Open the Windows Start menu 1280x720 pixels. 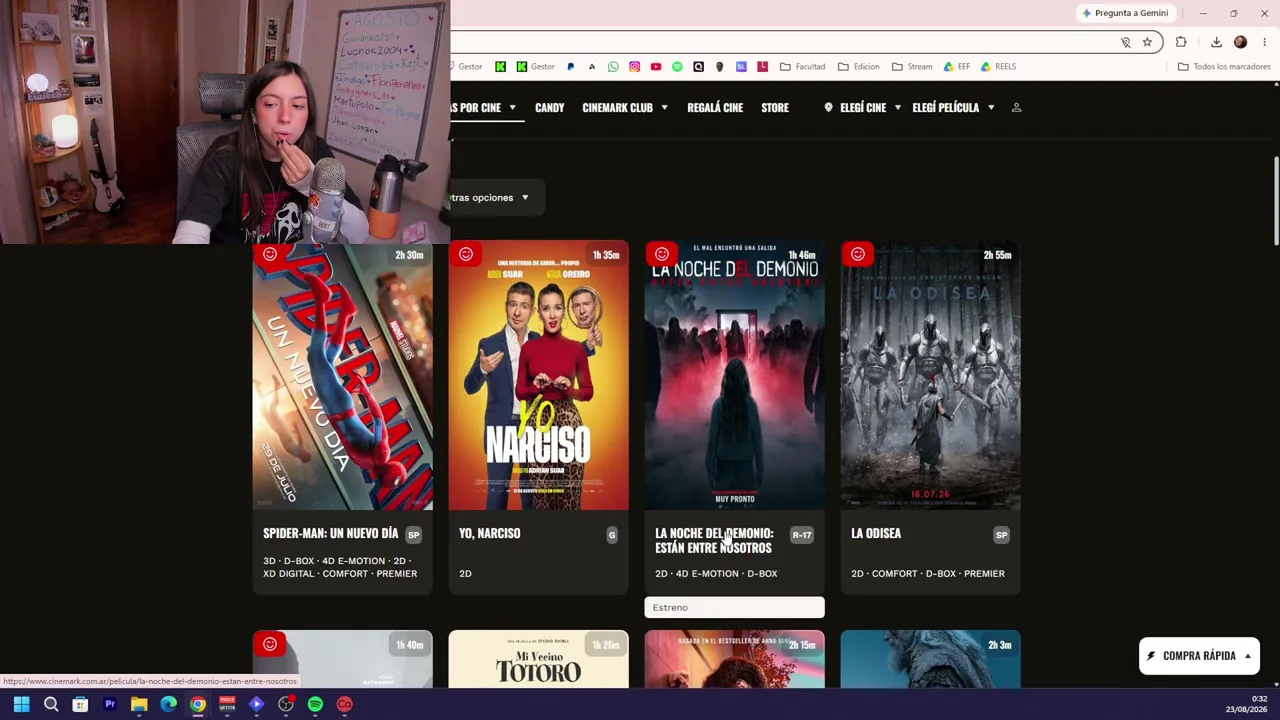(21, 704)
